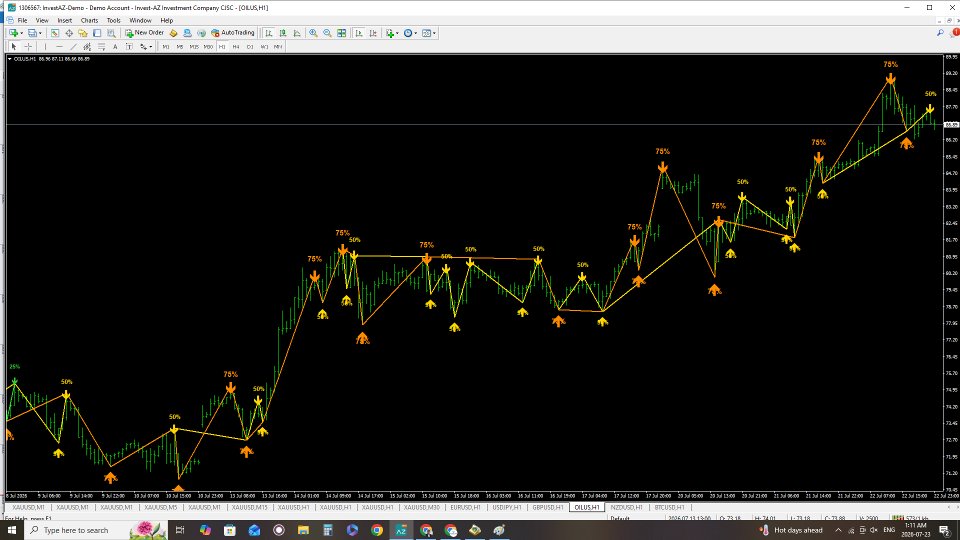
Task: Switch to the BTCUSD,H1 chart tab
Action: (669, 507)
